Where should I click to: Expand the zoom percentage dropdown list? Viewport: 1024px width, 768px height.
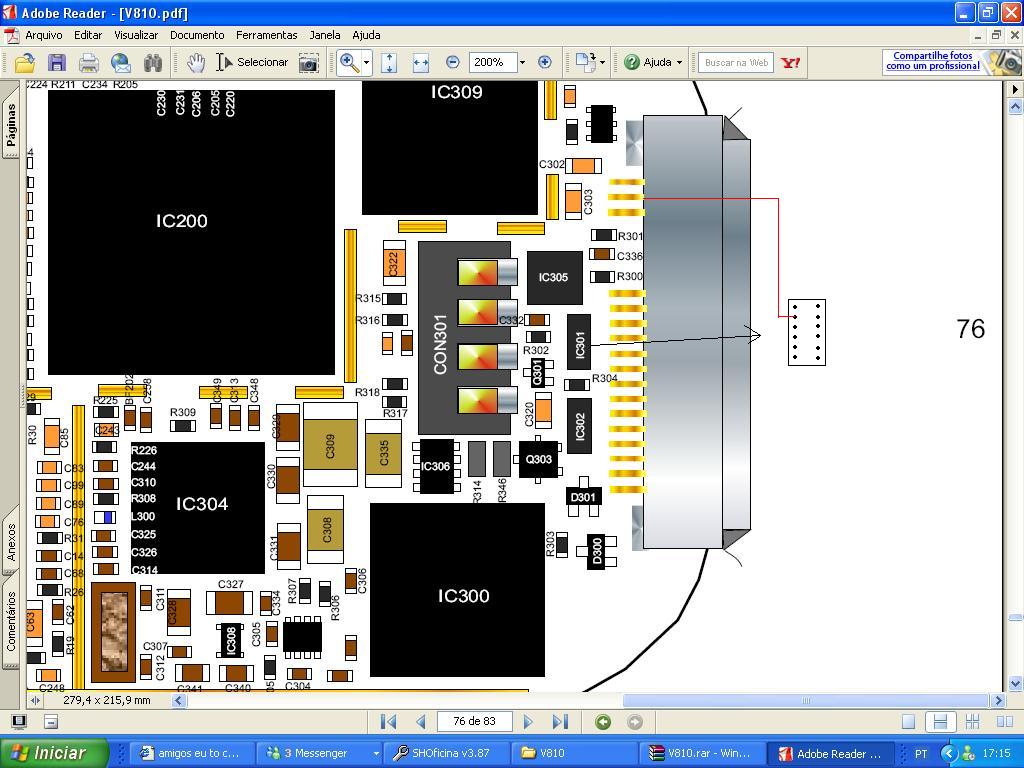(522, 62)
